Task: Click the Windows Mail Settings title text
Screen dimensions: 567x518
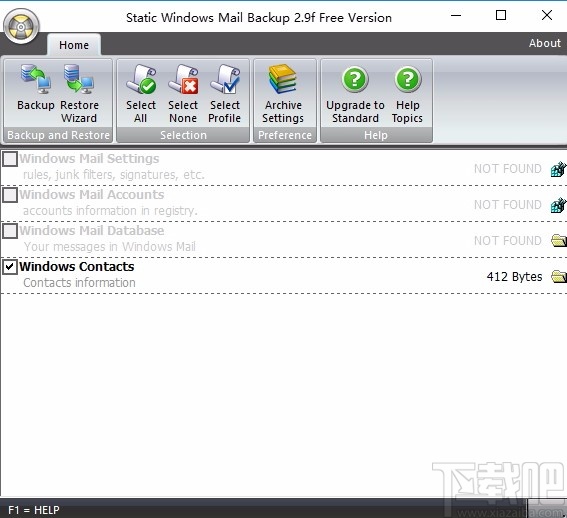Action: [x=89, y=159]
